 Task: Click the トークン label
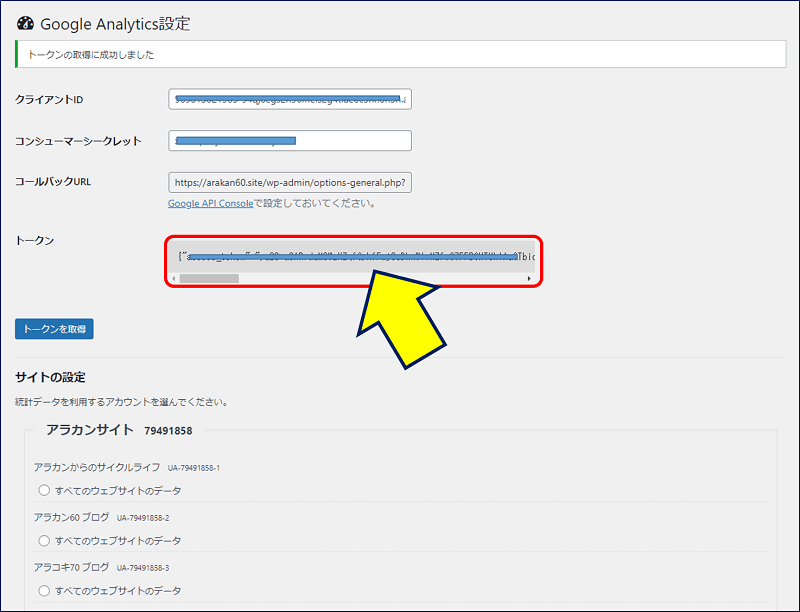[35, 240]
